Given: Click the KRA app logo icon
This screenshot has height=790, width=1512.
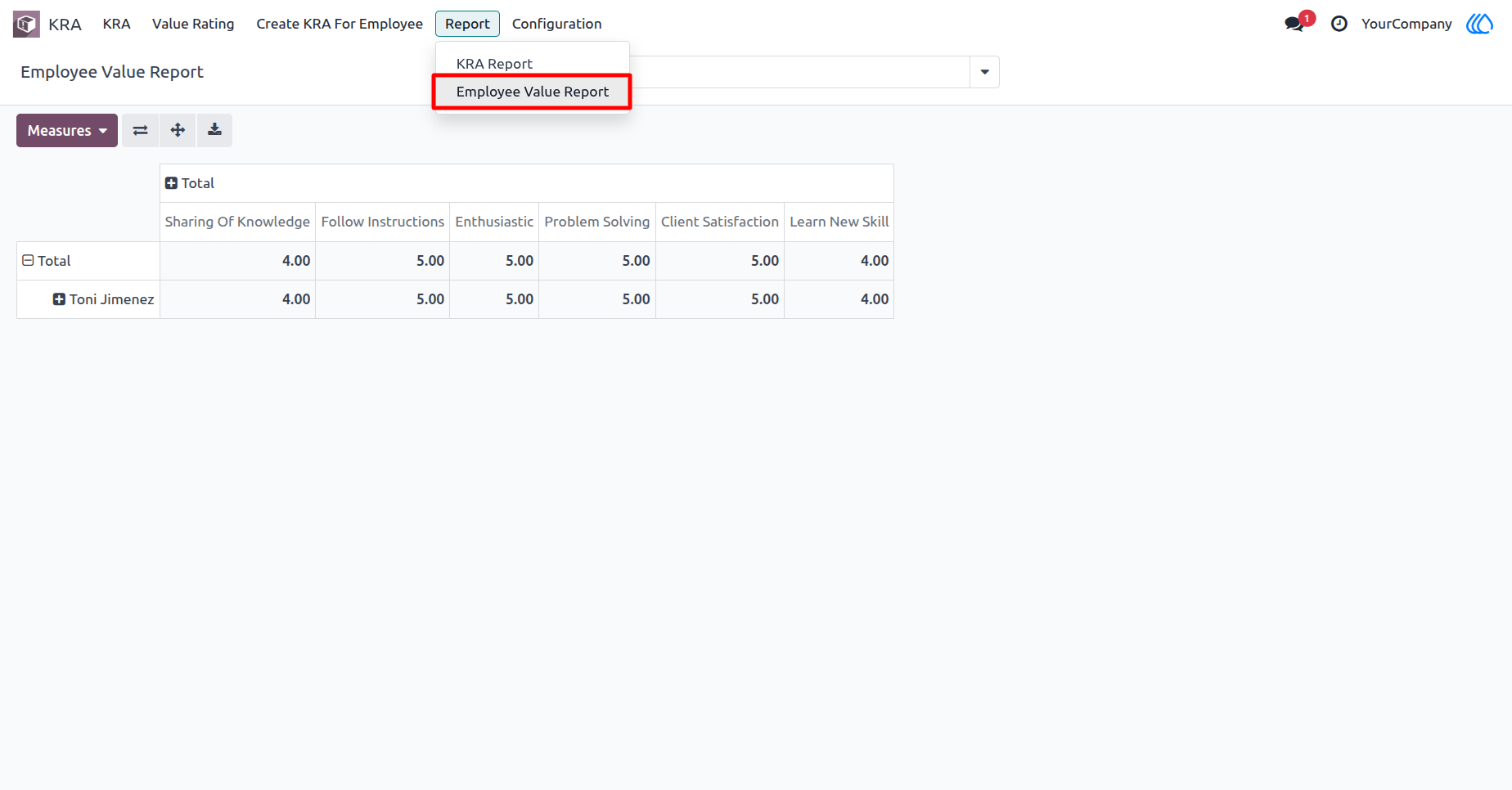Looking at the screenshot, I should [26, 24].
